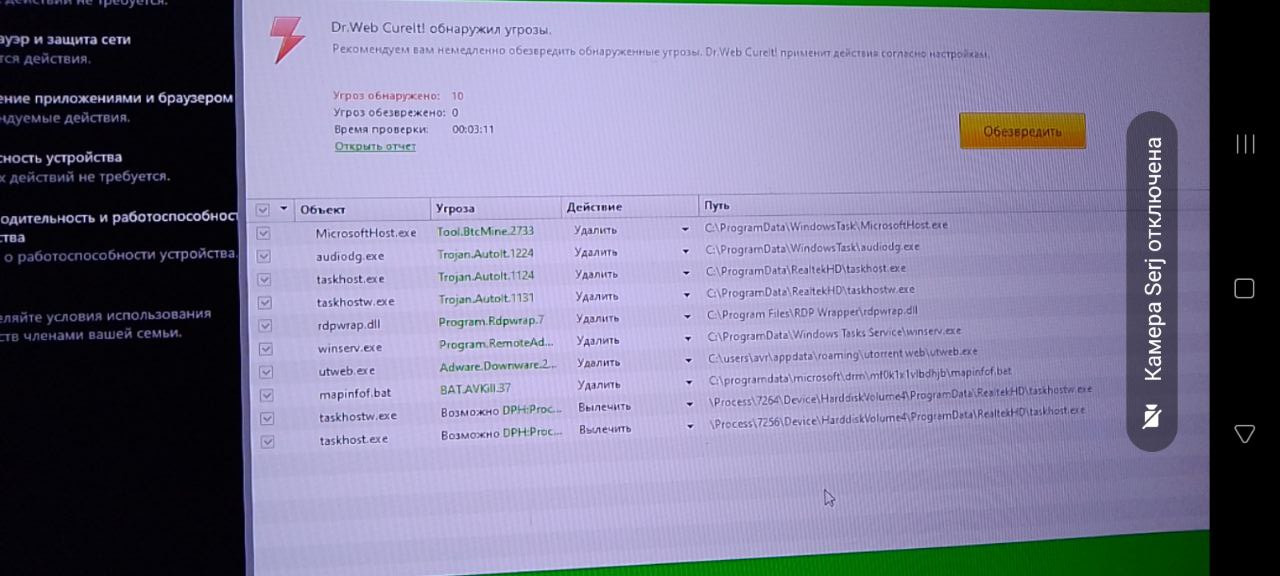Click the Угроз обнаружено: 10 counter

point(398,96)
